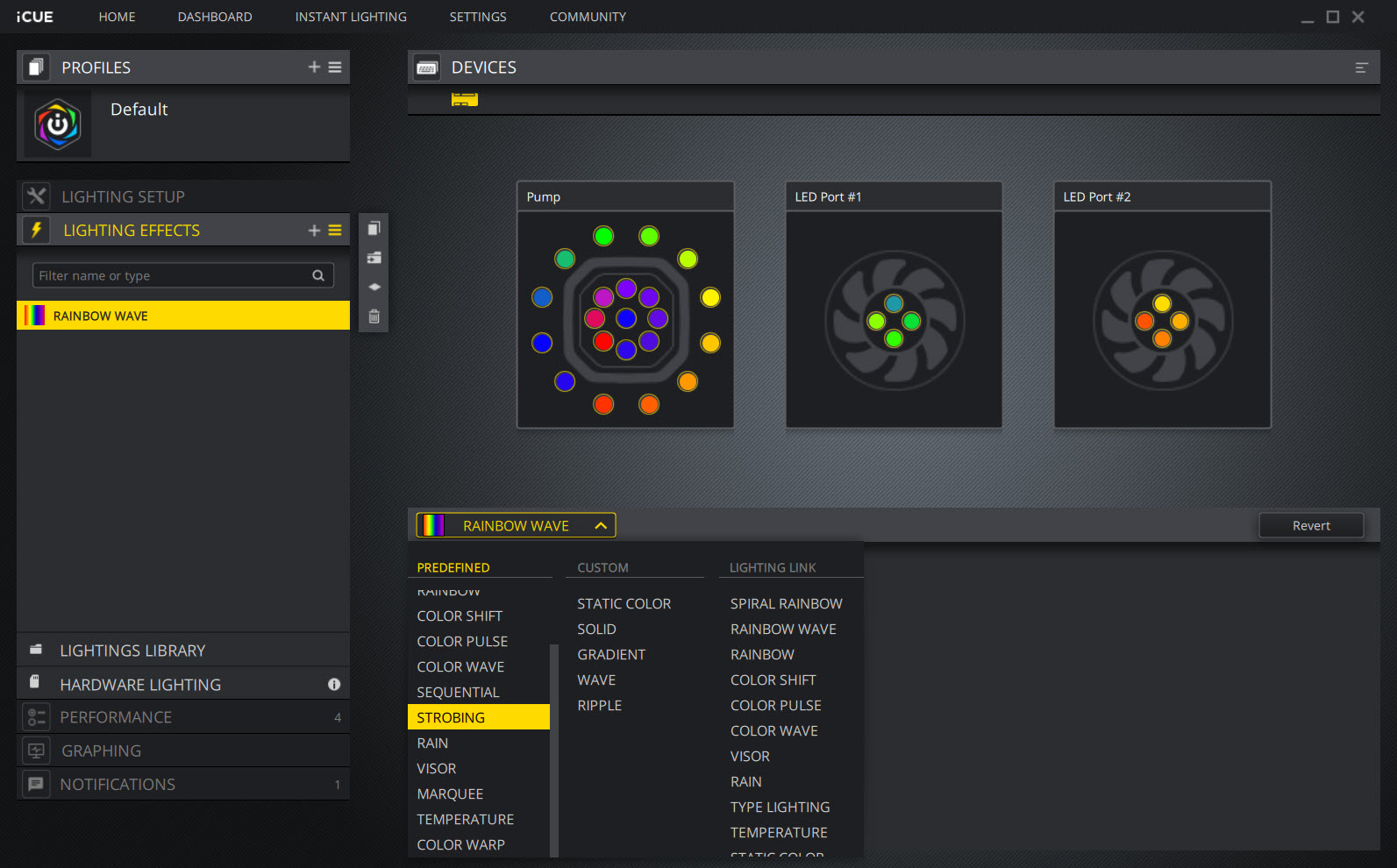Viewport: 1397px width, 868px height.
Task: Select the Default profile name
Action: point(139,110)
